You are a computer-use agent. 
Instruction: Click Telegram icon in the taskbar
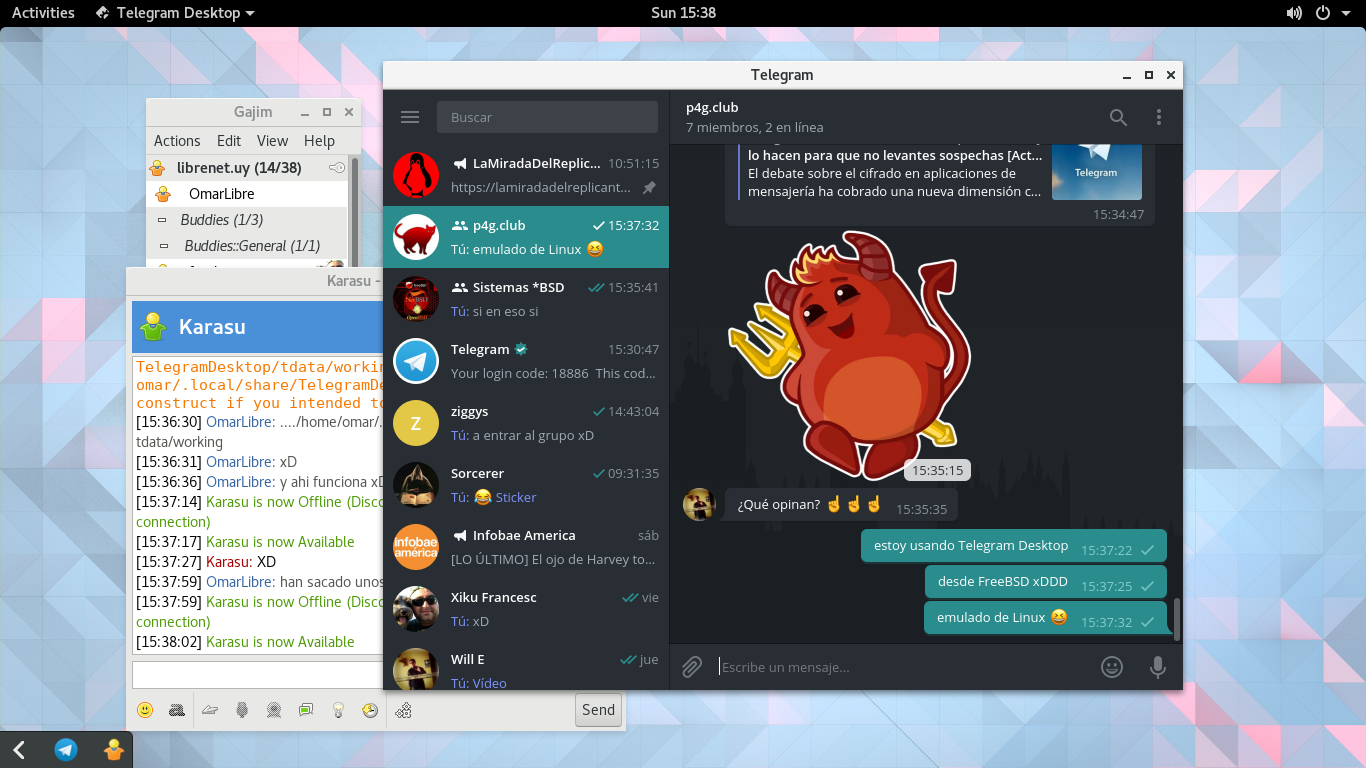click(66, 749)
